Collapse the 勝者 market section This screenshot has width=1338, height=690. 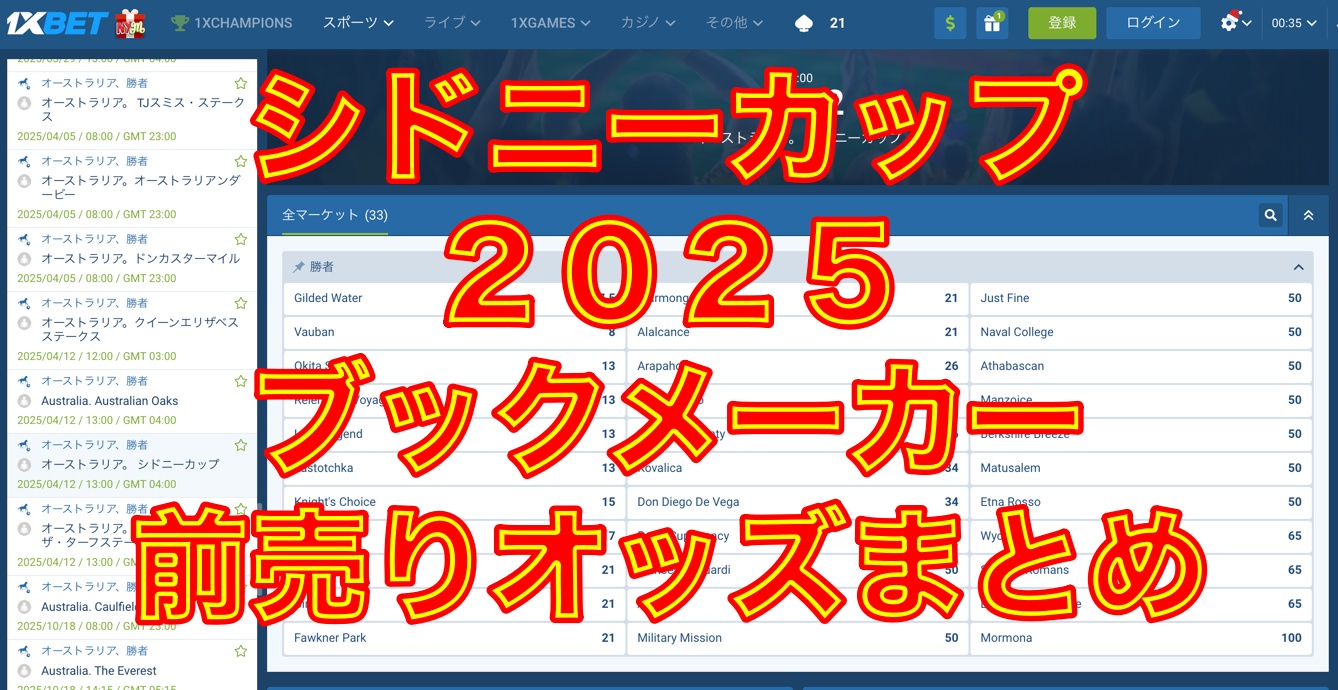1298,267
